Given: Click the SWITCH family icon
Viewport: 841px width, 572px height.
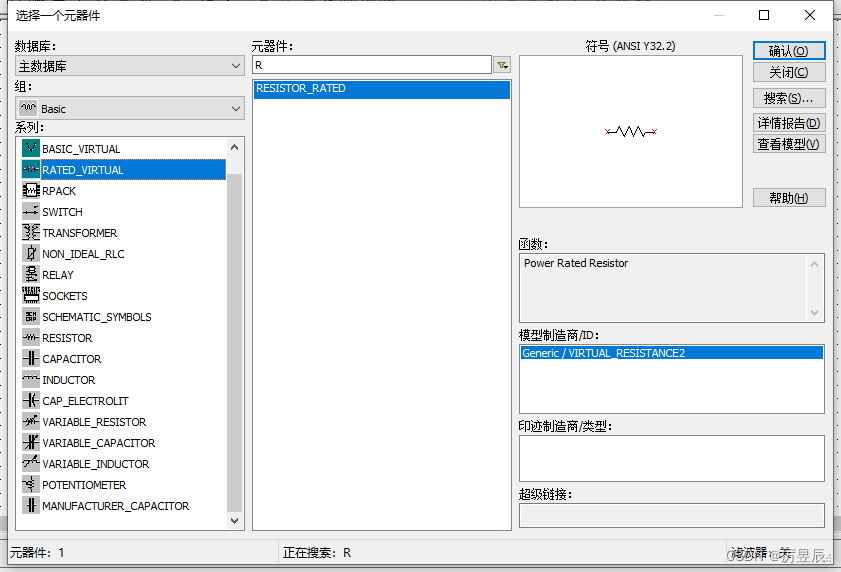Looking at the screenshot, I should click(30, 212).
